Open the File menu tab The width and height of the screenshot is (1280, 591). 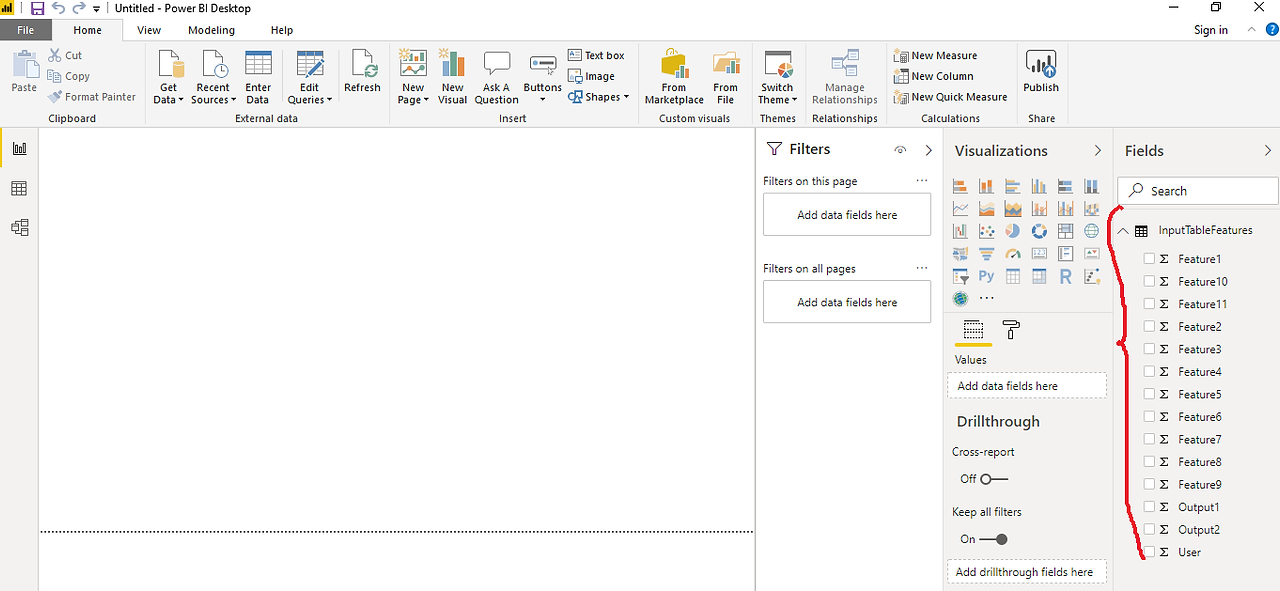pos(25,30)
